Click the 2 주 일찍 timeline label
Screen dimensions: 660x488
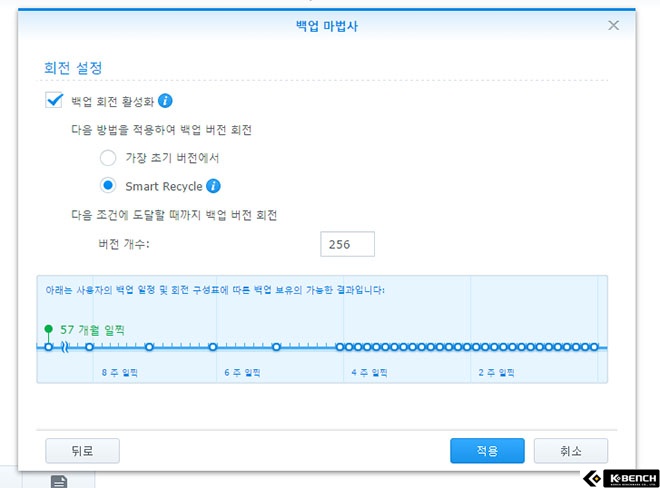point(496,373)
